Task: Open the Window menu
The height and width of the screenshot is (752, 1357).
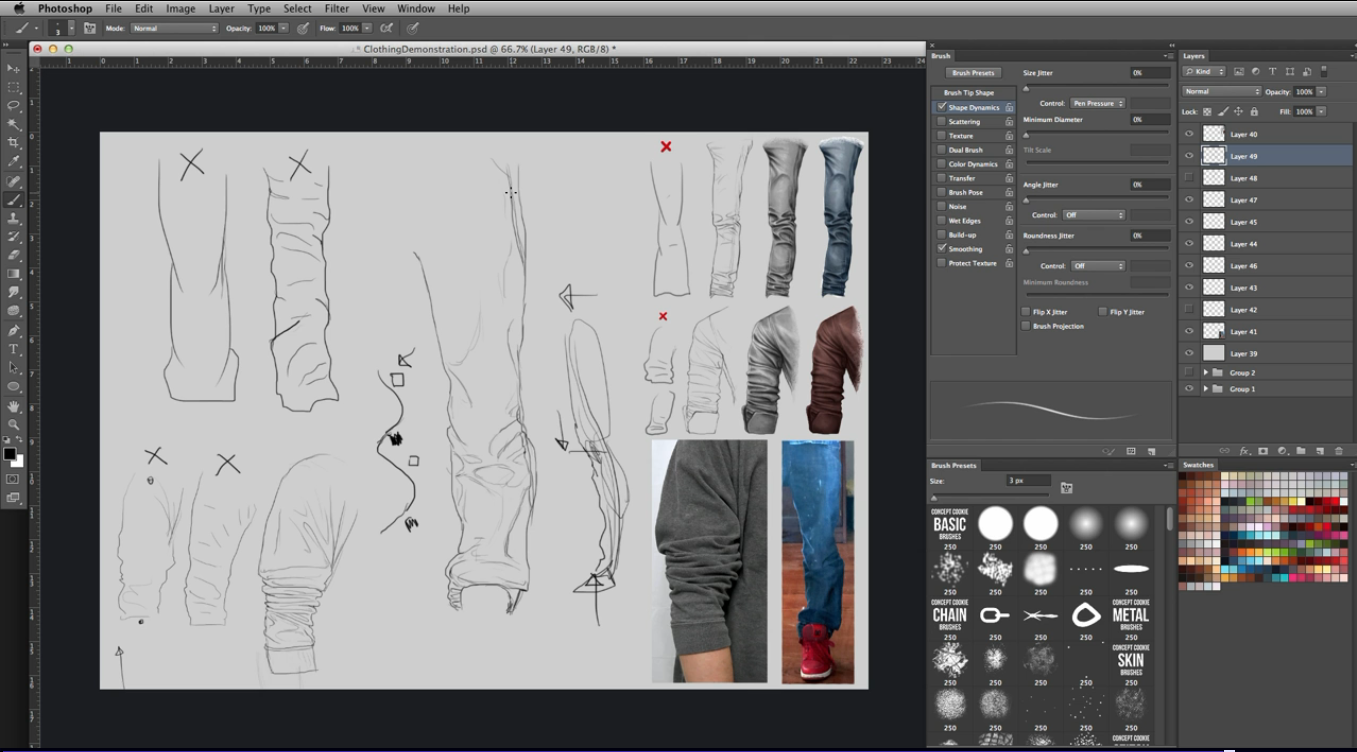Action: pos(416,8)
